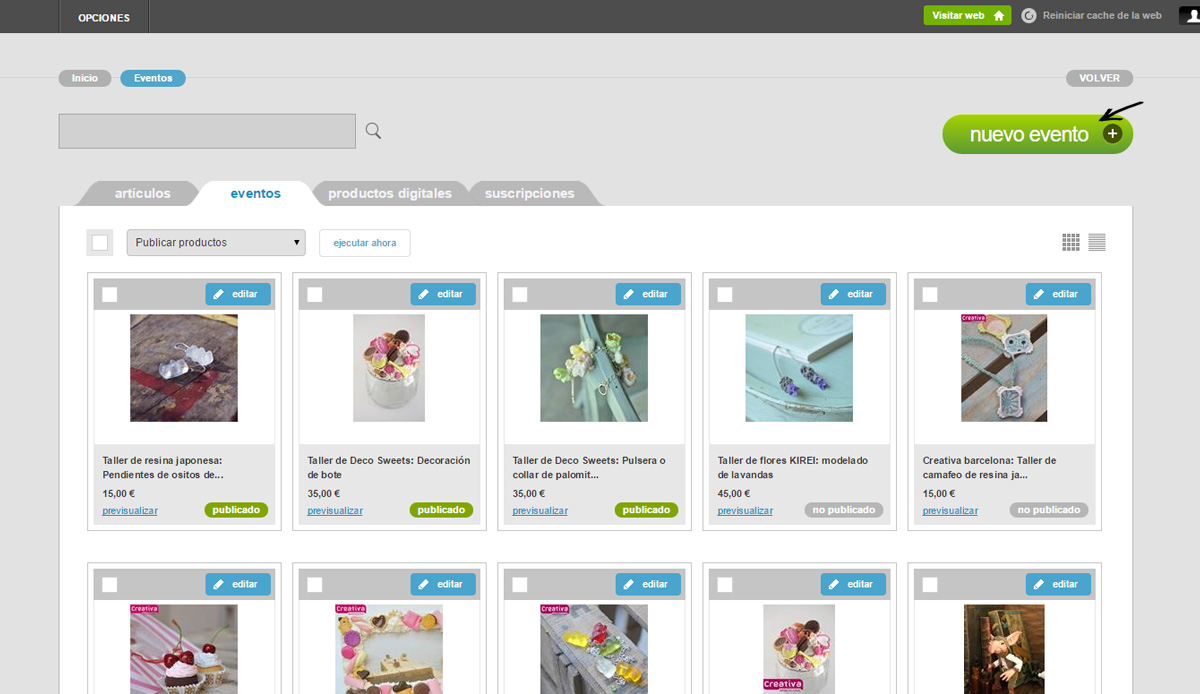Click the publicado badge on the Decoración de bote card

[x=441, y=510]
